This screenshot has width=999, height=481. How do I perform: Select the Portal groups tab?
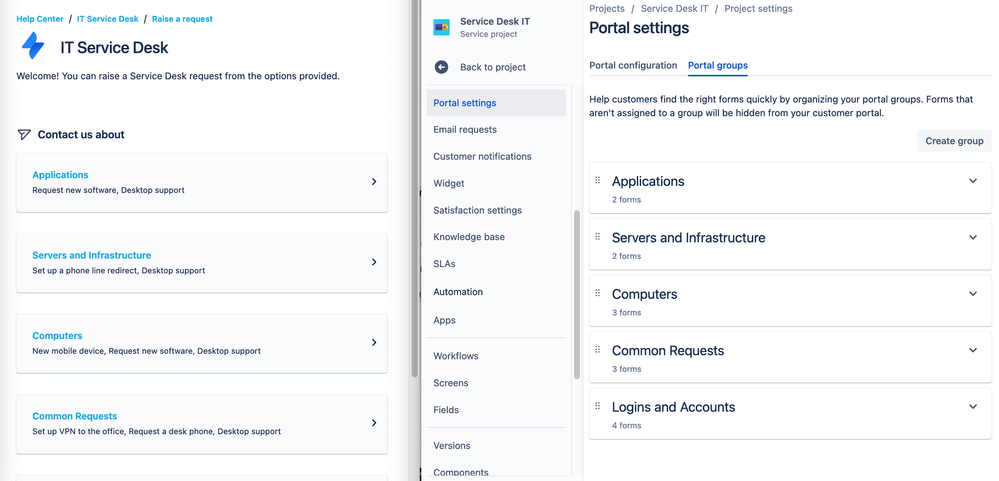click(717, 65)
